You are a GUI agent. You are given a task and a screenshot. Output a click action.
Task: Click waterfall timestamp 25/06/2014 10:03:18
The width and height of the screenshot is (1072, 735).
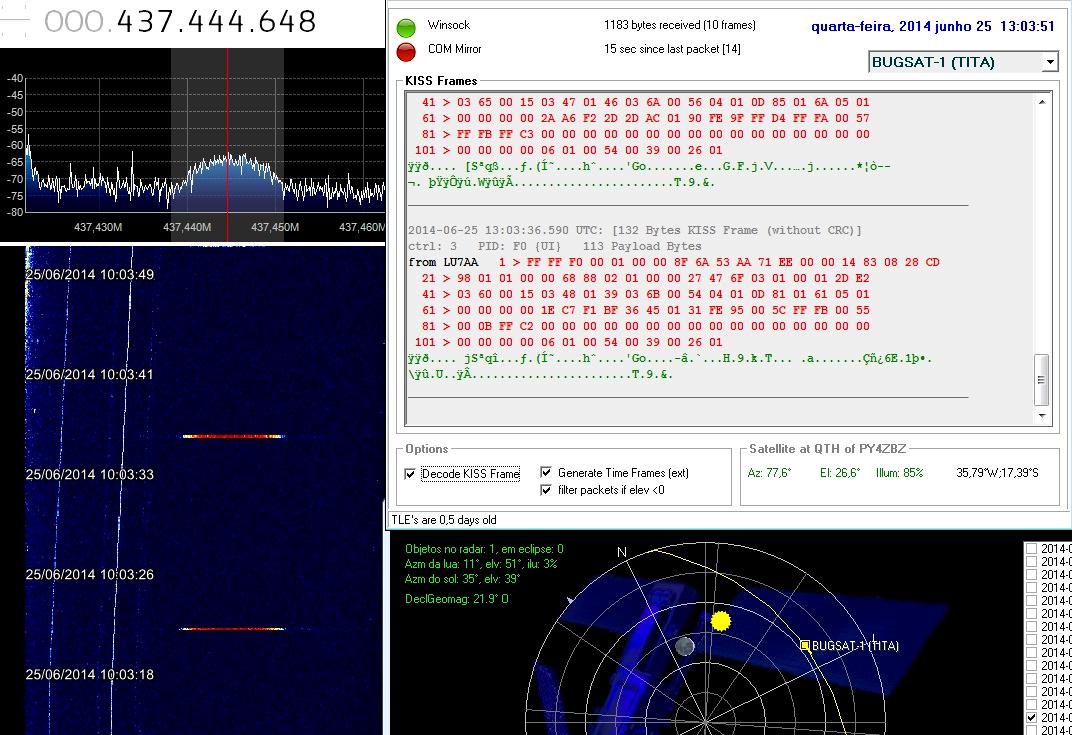click(x=90, y=674)
